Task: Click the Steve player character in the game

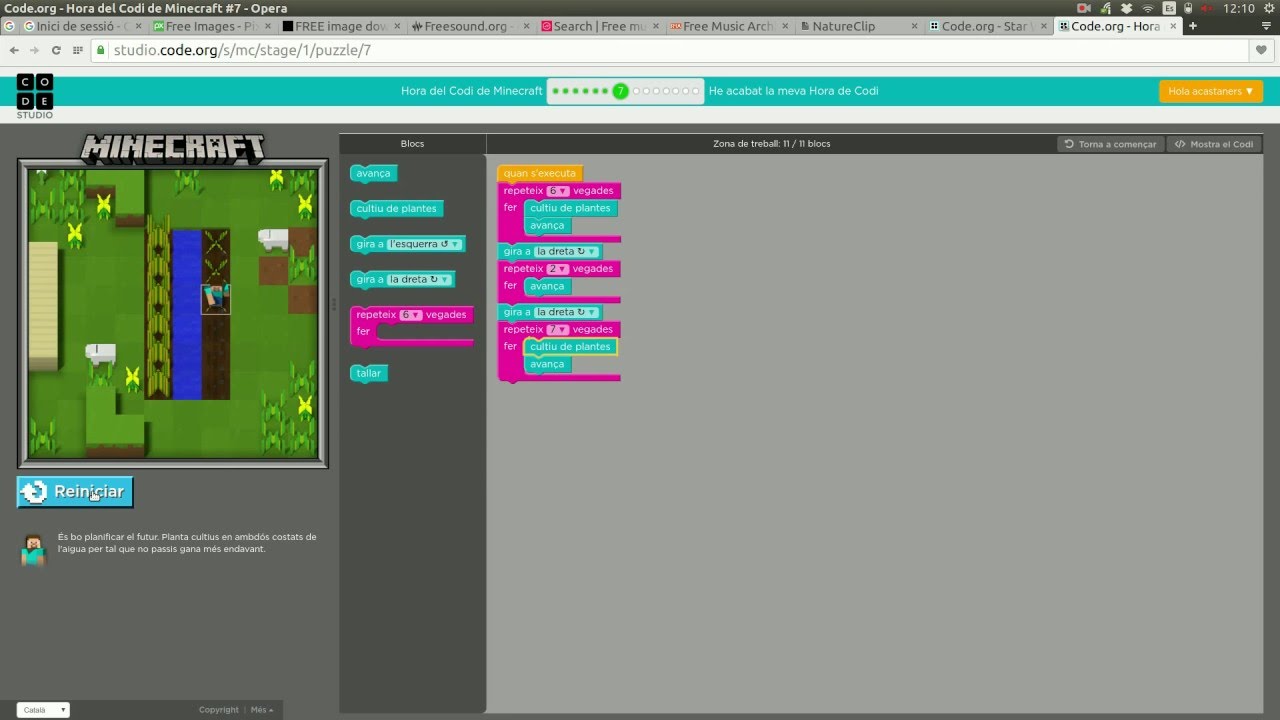Action: [x=216, y=298]
